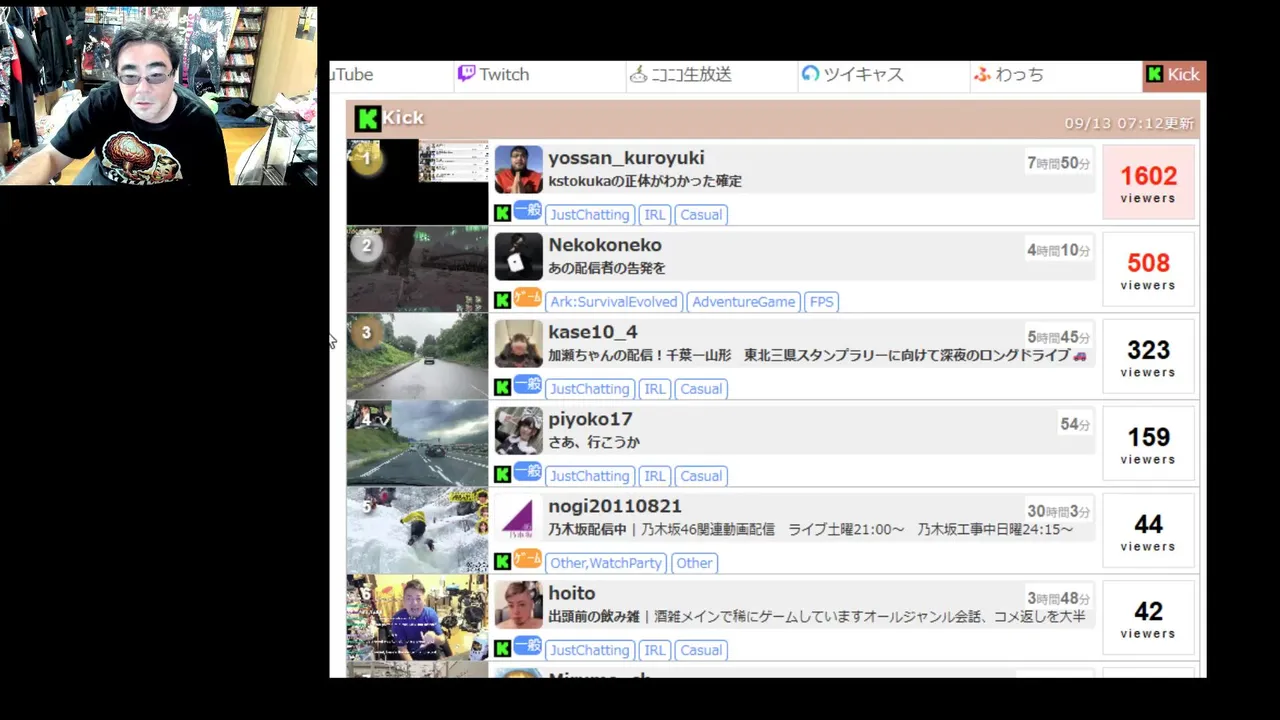Click the 09/13 07:12更新 timestamp
Screen dimensions: 1280x720
[x=1129, y=124]
